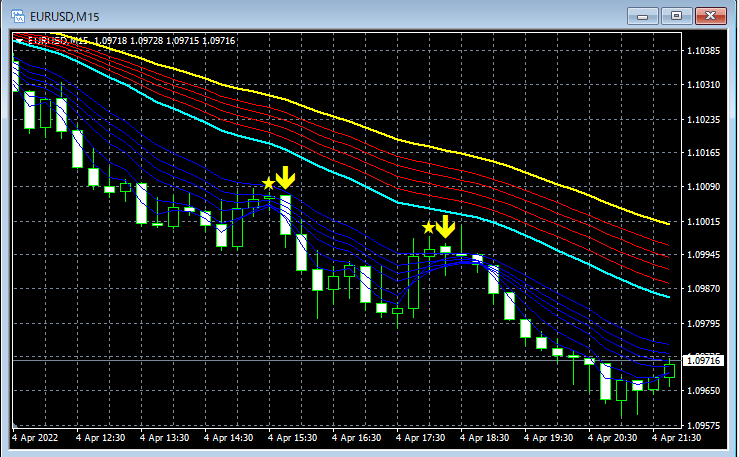Click the price label 1.10235

pos(704,120)
